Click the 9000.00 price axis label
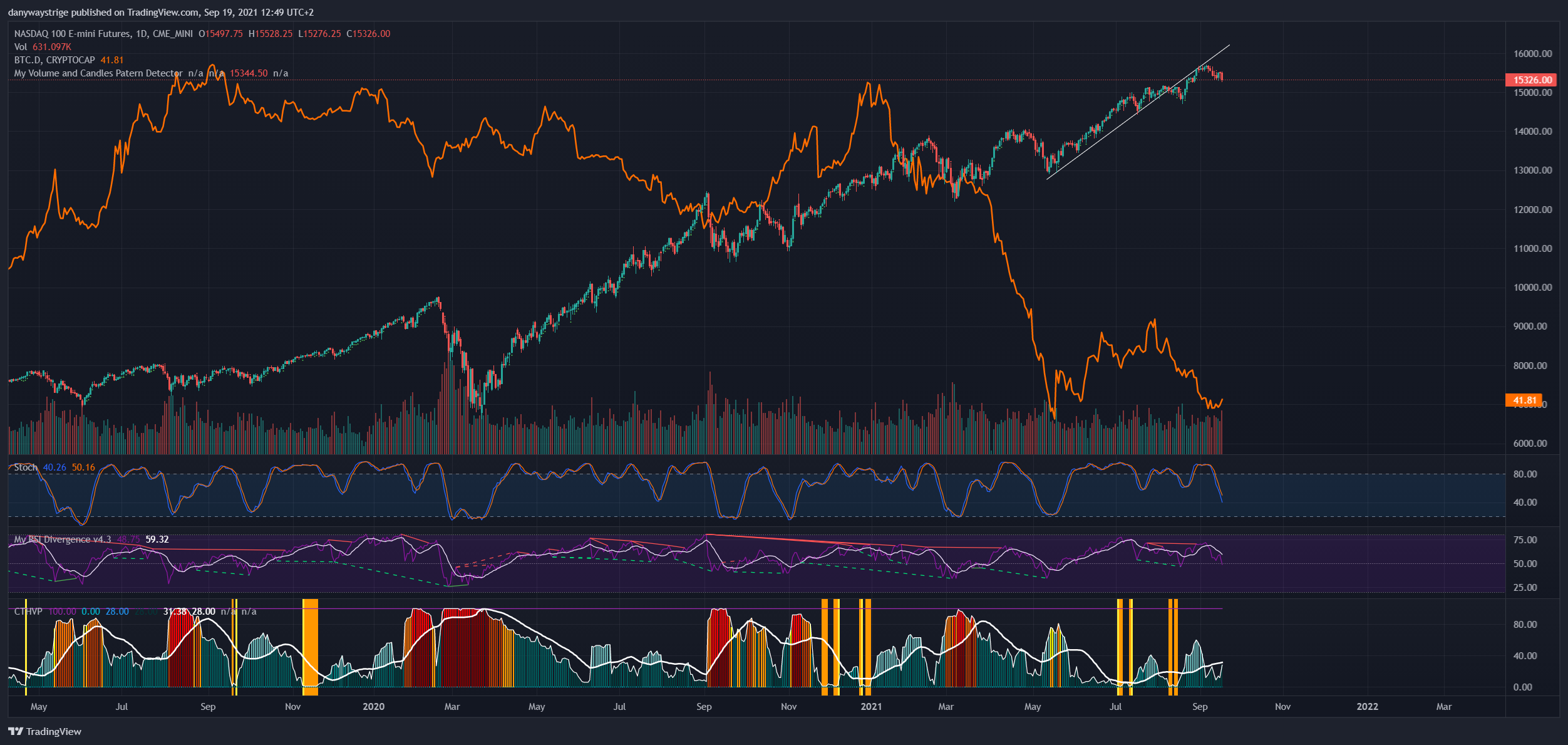 coord(1530,326)
